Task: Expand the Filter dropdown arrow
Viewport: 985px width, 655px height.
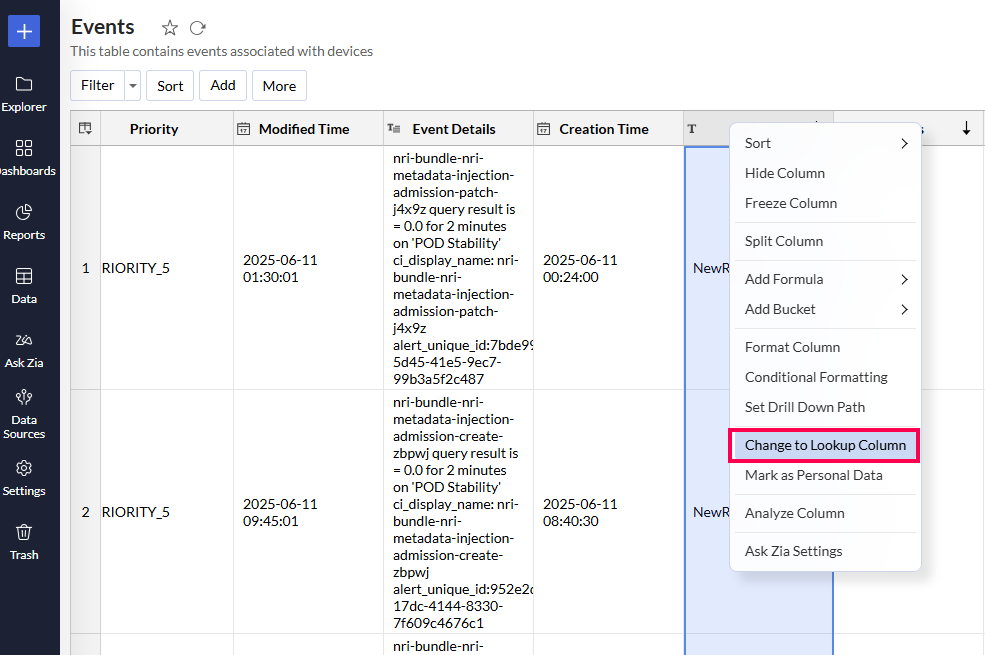Action: click(133, 86)
